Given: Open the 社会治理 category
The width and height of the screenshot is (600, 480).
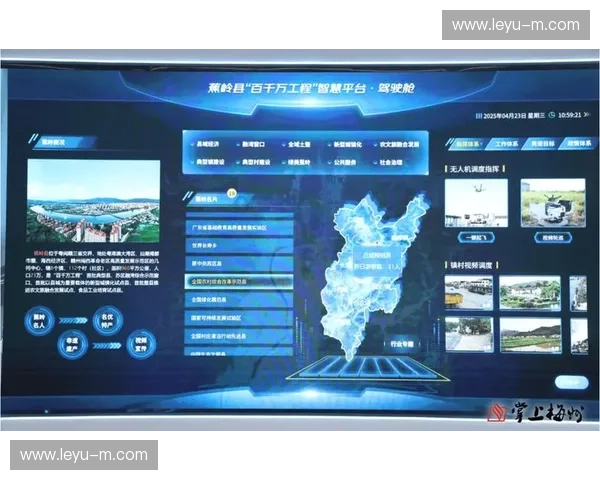Looking at the screenshot, I should [x=393, y=162].
